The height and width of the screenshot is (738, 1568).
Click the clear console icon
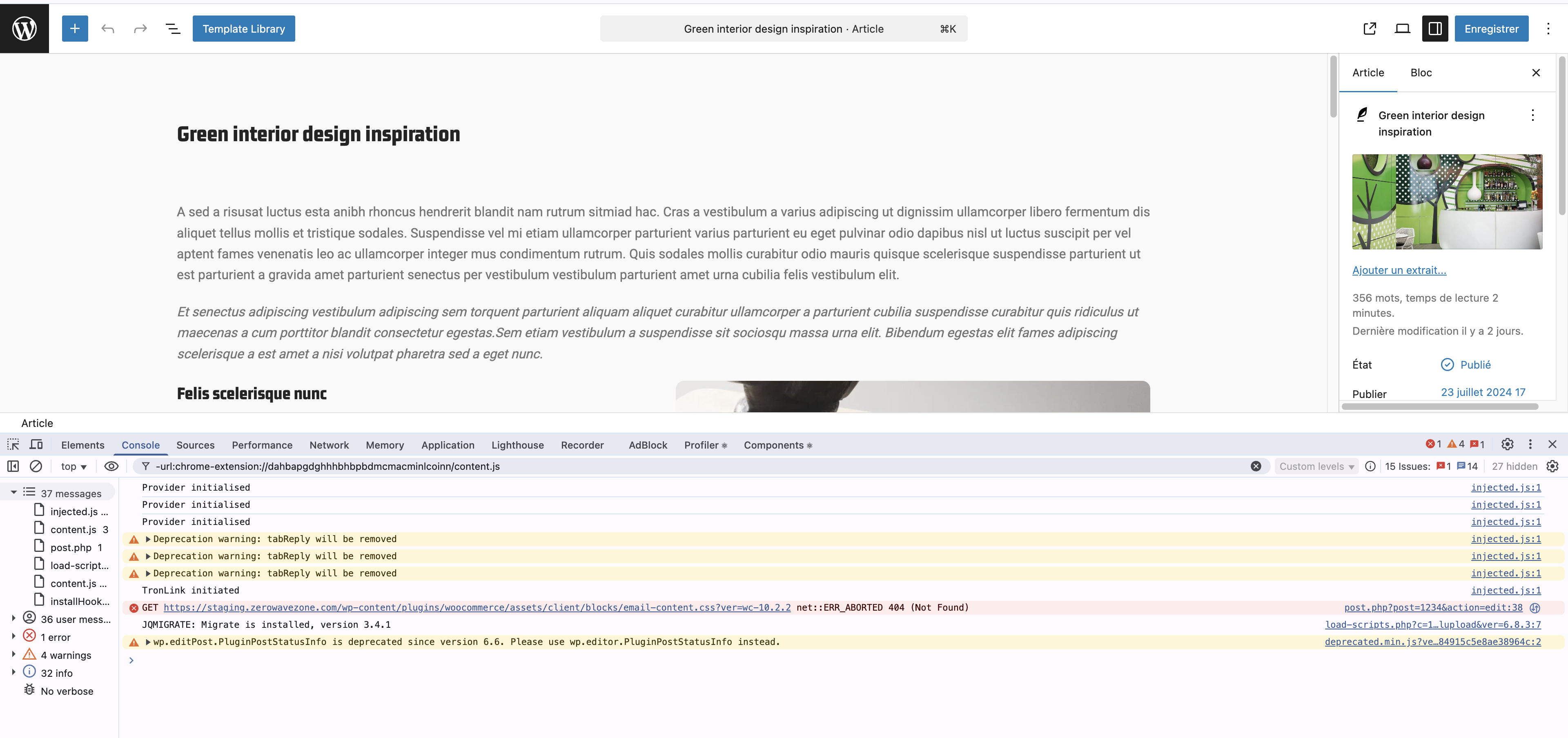pyautogui.click(x=36, y=466)
